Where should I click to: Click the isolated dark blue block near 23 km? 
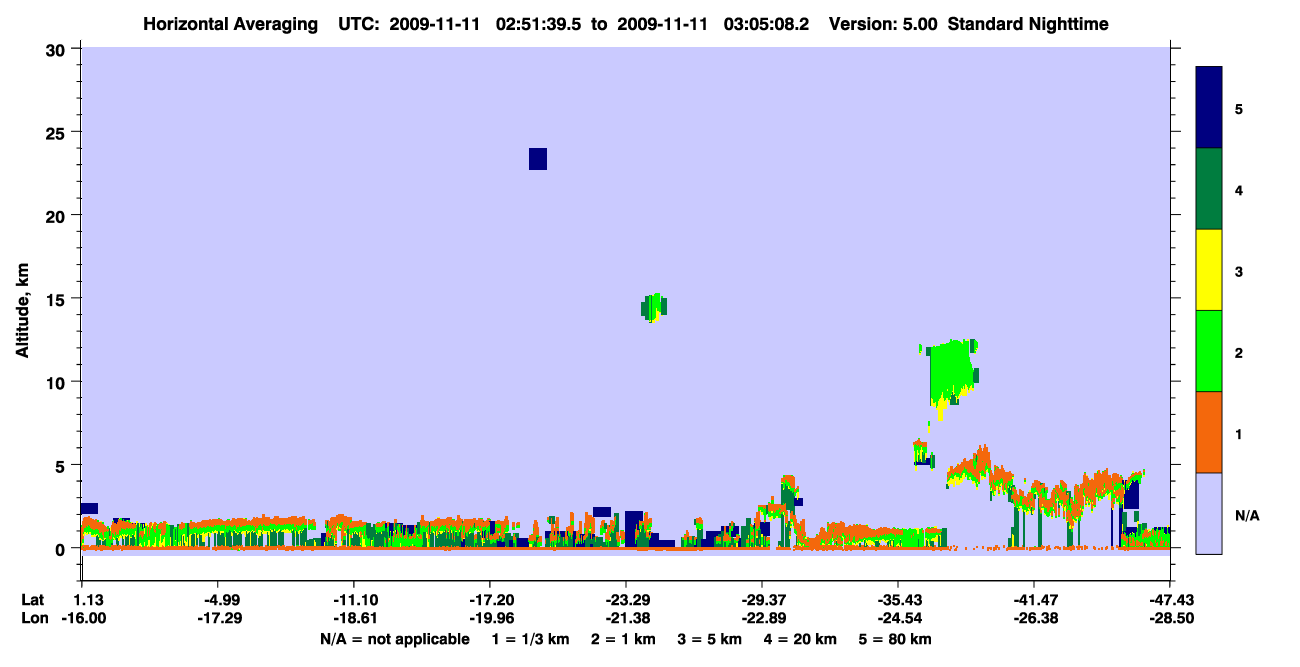[x=538, y=159]
